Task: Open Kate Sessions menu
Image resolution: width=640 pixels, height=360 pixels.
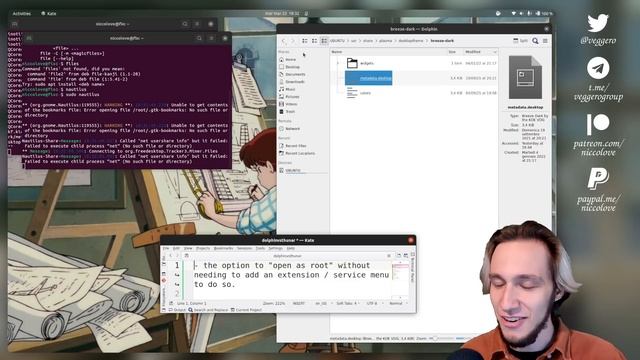Action: pos(244,248)
